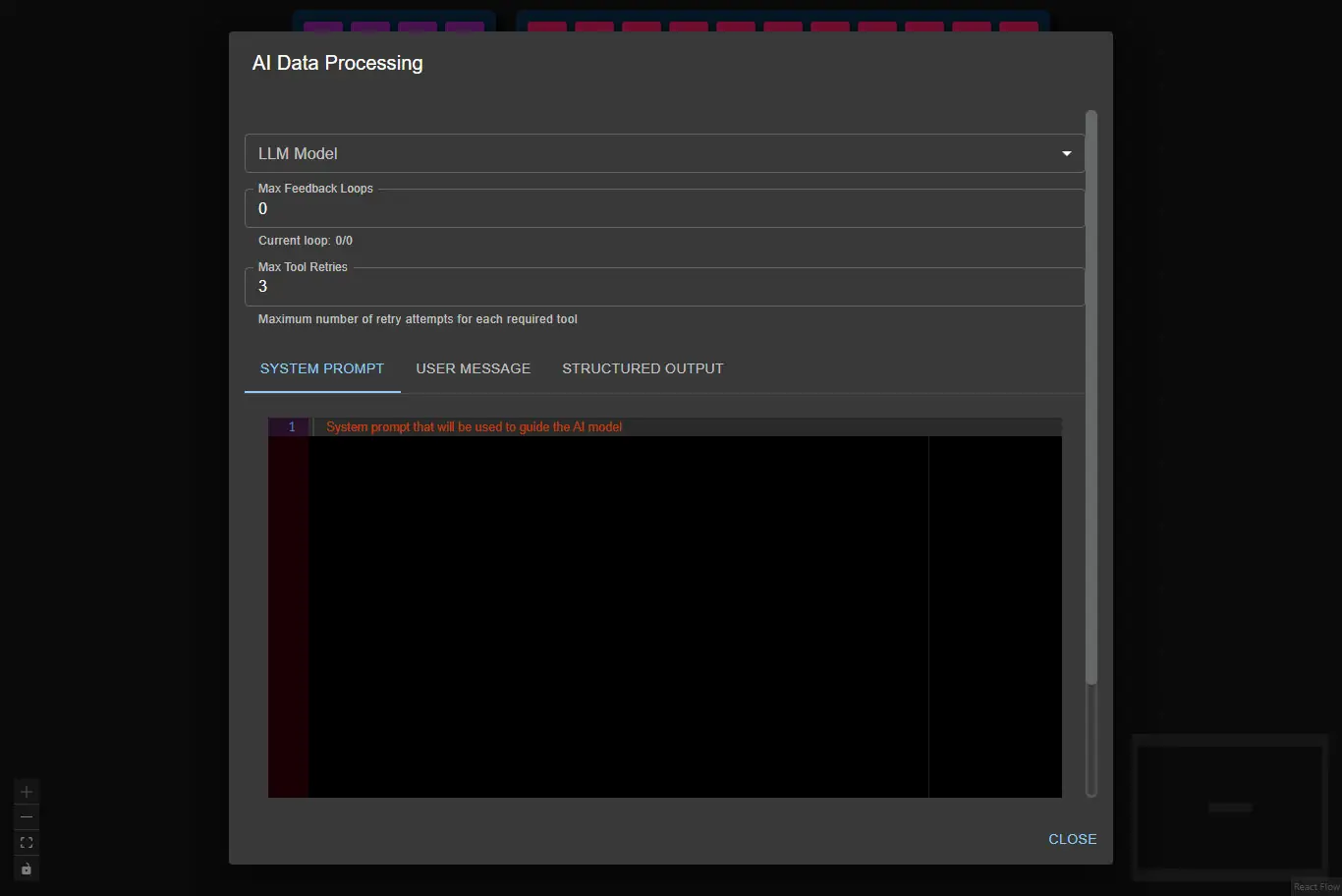Click the CLOSE button of the dialog
The width and height of the screenshot is (1342, 896).
point(1072,839)
